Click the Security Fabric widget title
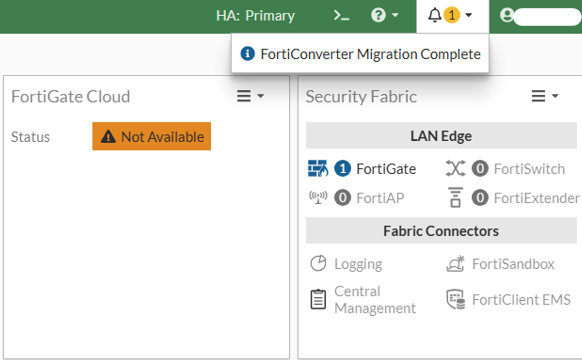This screenshot has height=360, width=582. click(x=361, y=96)
